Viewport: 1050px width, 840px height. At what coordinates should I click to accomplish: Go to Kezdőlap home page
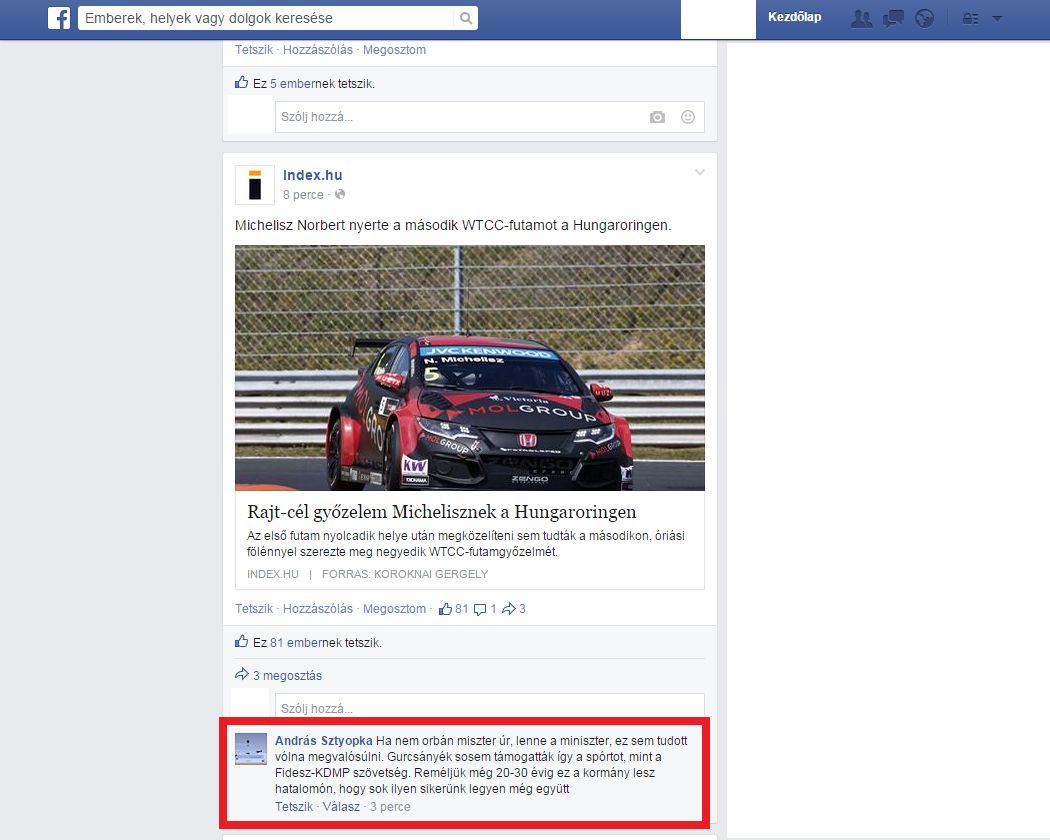[x=794, y=17]
